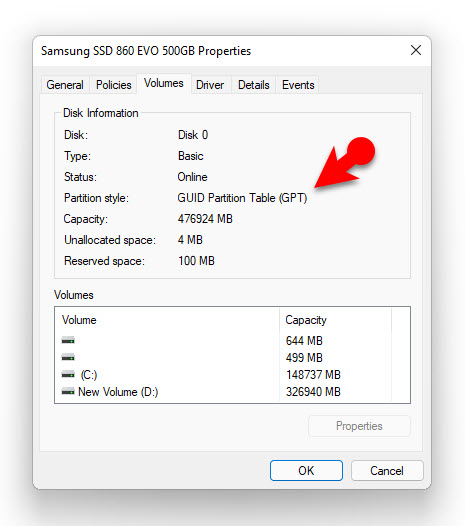Click the 4 MB unallocated space value
The height and width of the screenshot is (526, 465).
click(x=190, y=240)
